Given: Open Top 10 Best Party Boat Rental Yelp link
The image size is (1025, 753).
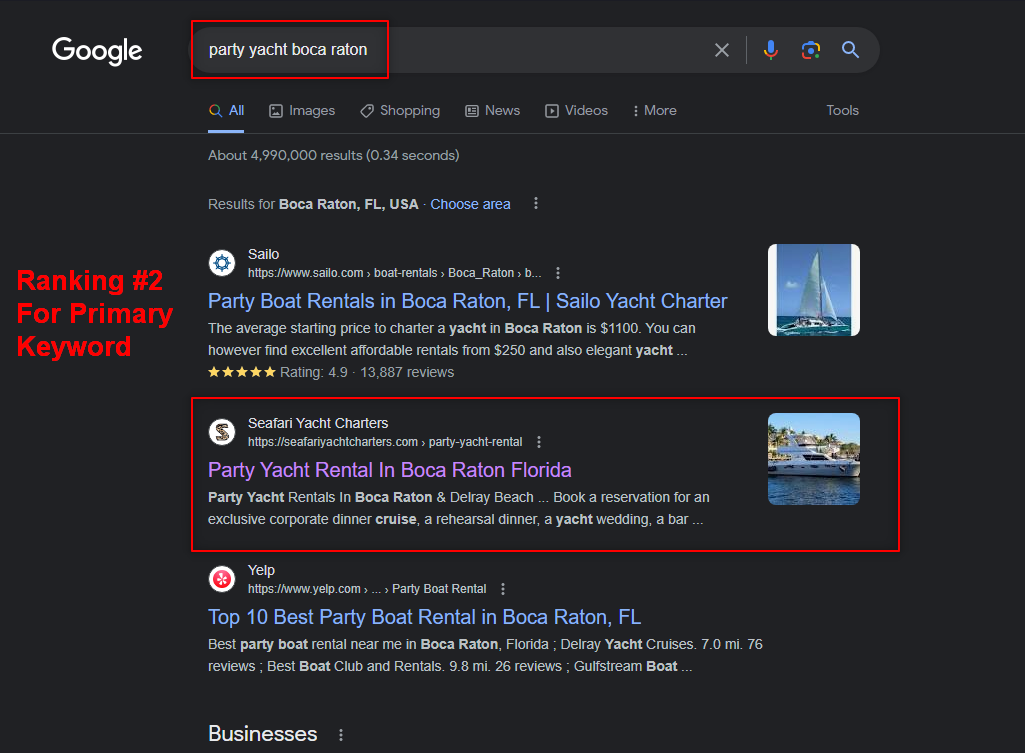Looking at the screenshot, I should 424,617.
